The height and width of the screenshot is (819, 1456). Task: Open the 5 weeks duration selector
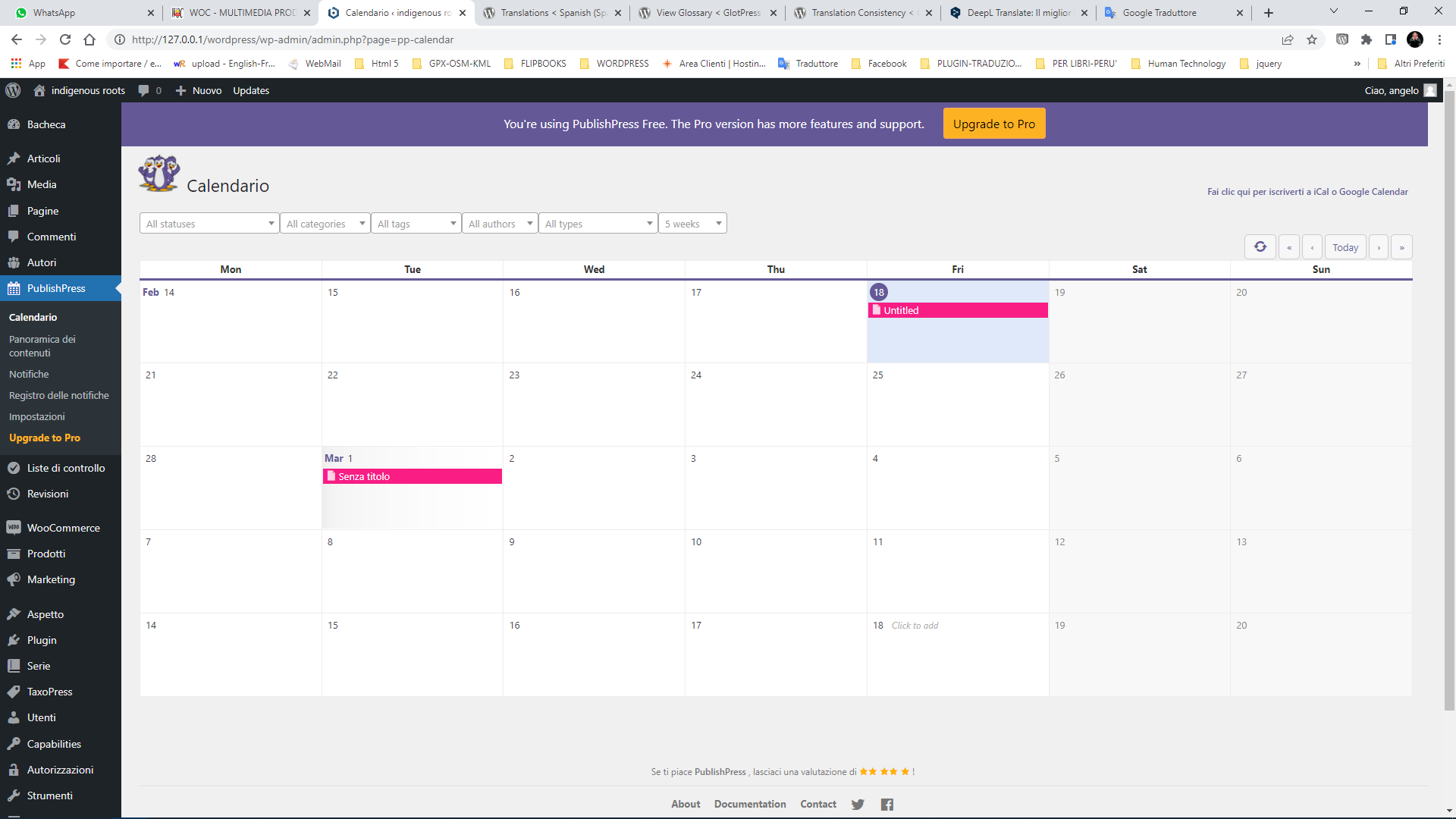pos(691,223)
